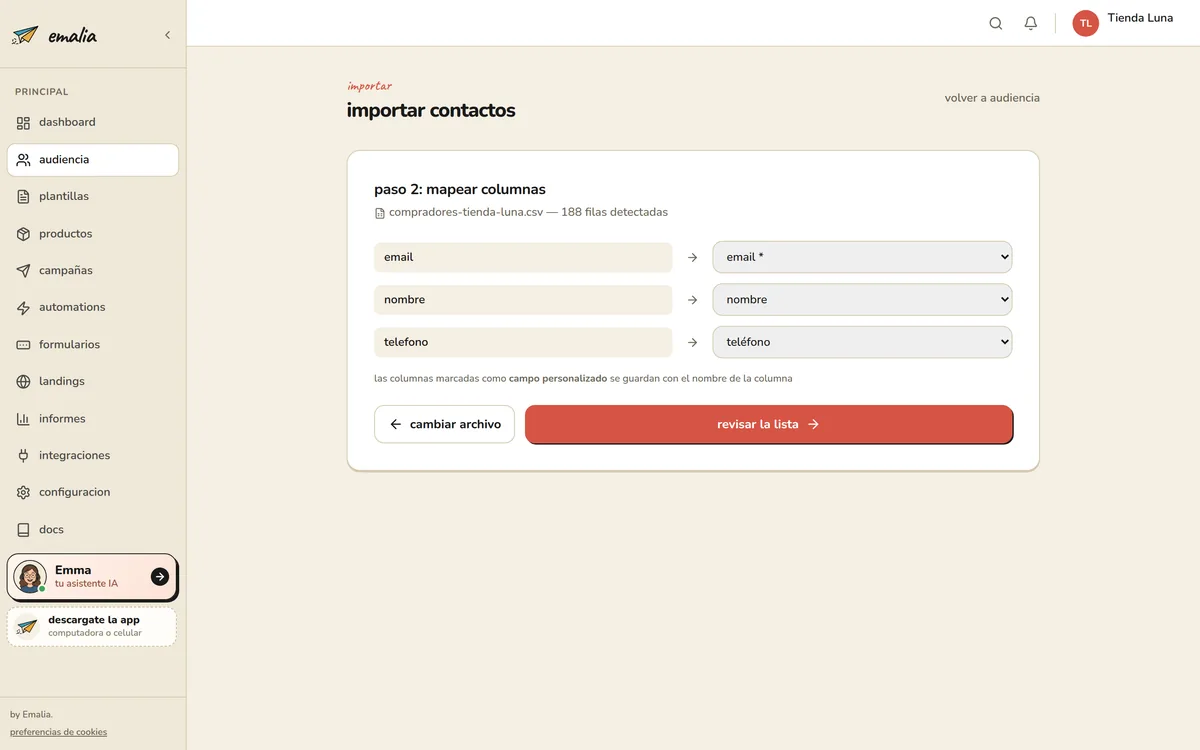
Task: Click the nombre source column field
Action: pos(523,300)
